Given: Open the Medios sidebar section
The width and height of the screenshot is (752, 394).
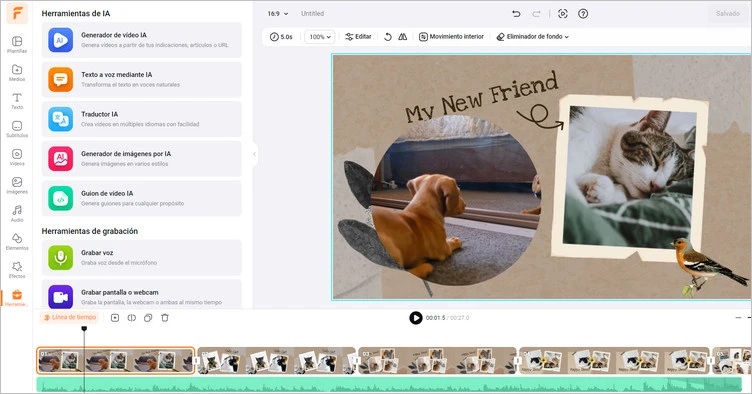Looking at the screenshot, I should tap(17, 73).
